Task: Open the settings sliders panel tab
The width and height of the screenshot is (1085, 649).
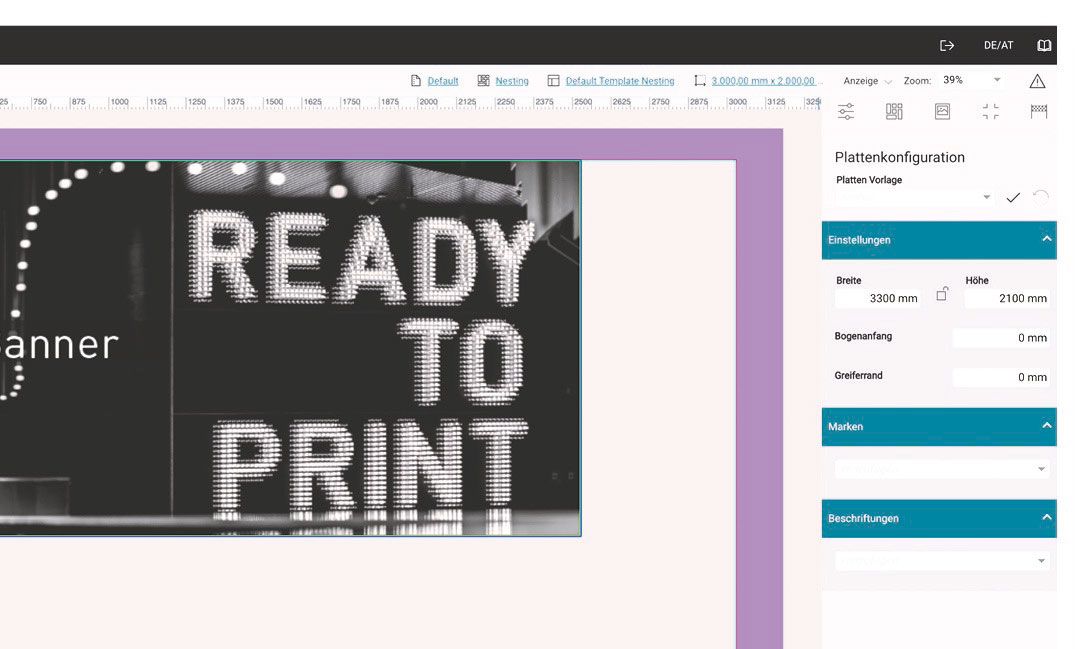Action: [x=846, y=111]
